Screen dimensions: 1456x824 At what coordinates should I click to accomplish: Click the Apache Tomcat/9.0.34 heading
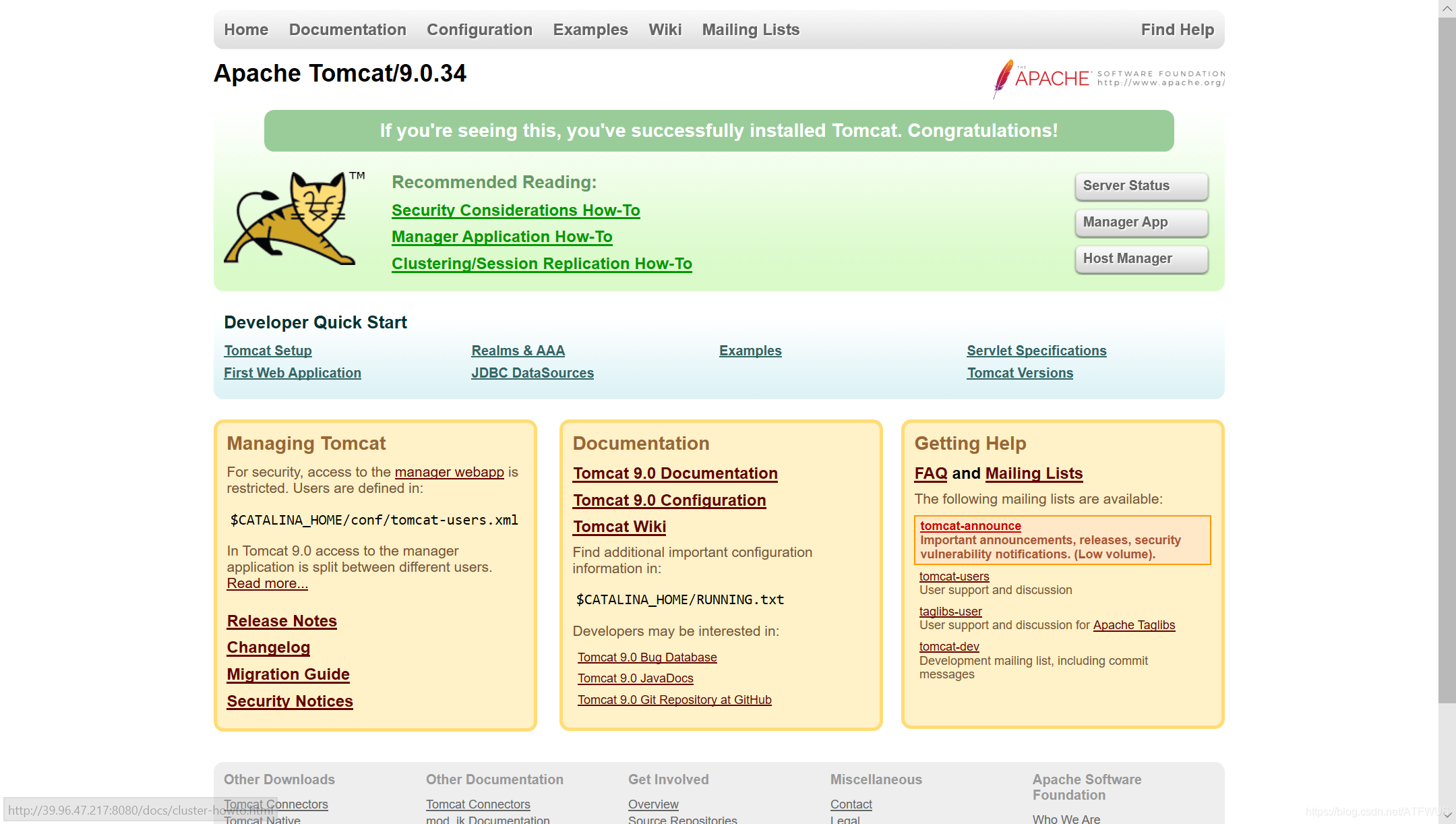[340, 73]
